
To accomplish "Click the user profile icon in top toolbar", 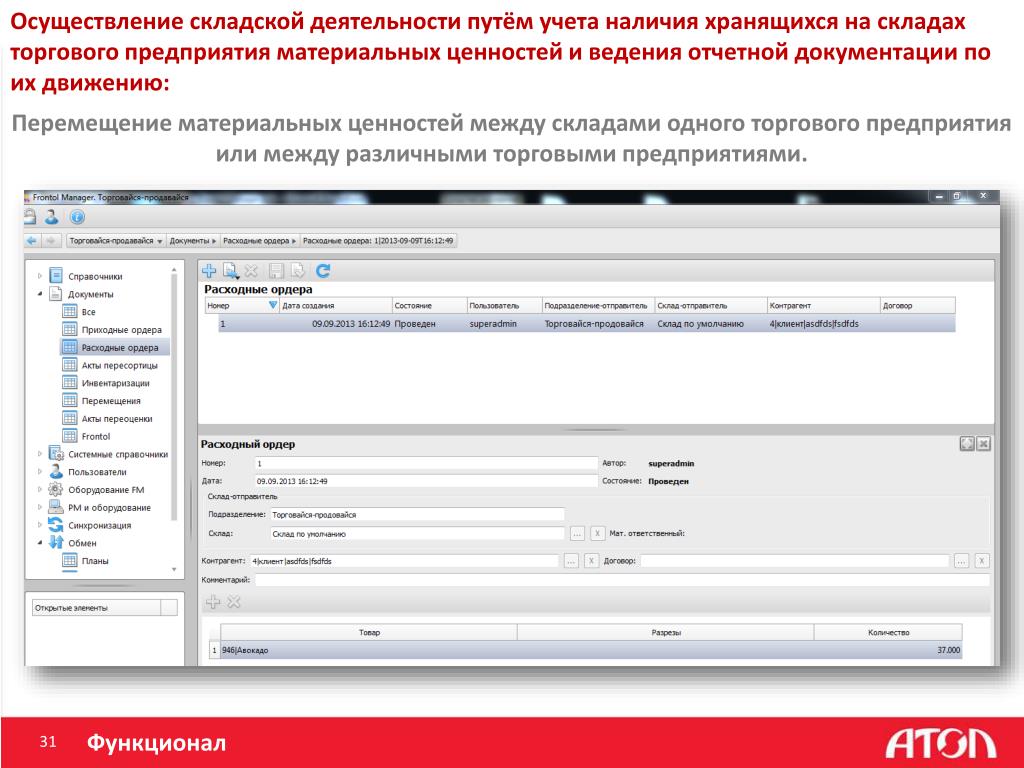I will point(52,217).
